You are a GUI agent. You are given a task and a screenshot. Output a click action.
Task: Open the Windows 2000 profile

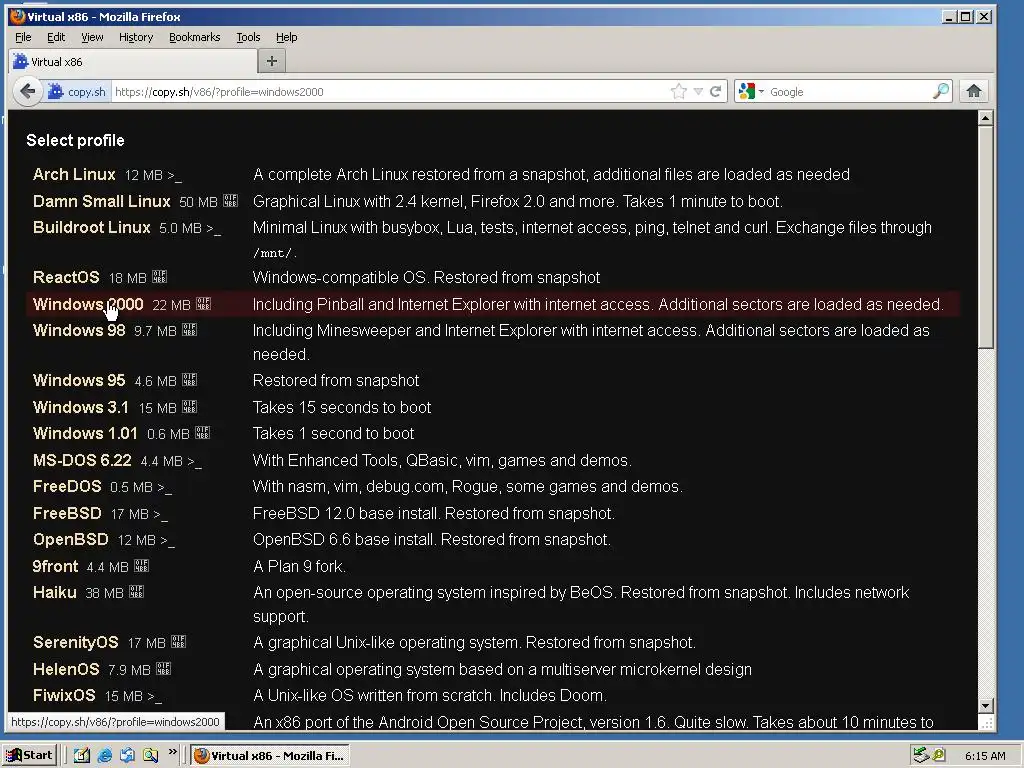pyautogui.click(x=88, y=304)
